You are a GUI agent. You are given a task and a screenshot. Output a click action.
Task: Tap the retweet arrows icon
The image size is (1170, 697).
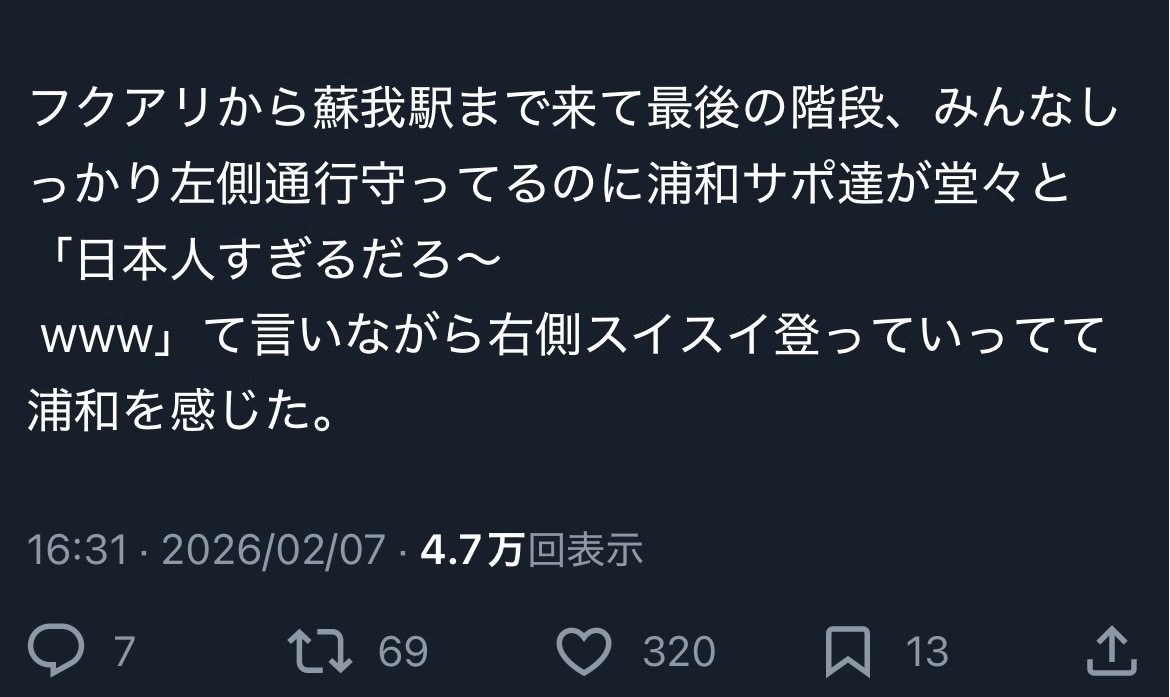[320, 651]
